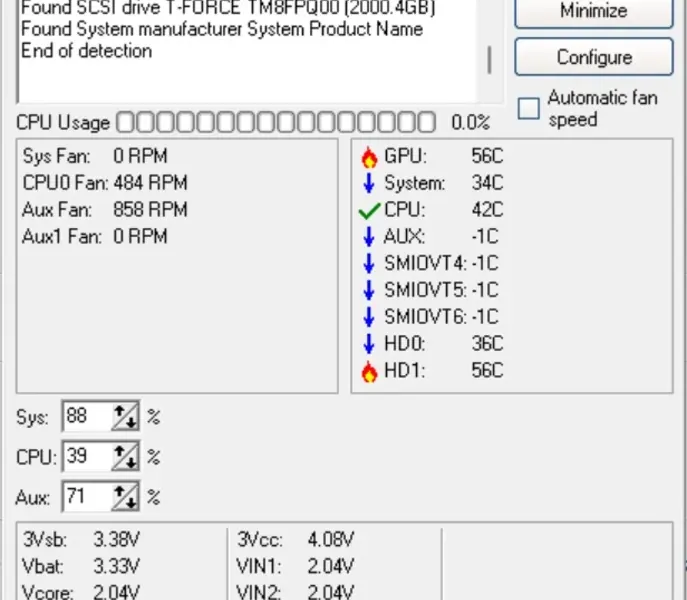Click the CPU 42C temperature value
This screenshot has width=687, height=600.
pyautogui.click(x=487, y=209)
